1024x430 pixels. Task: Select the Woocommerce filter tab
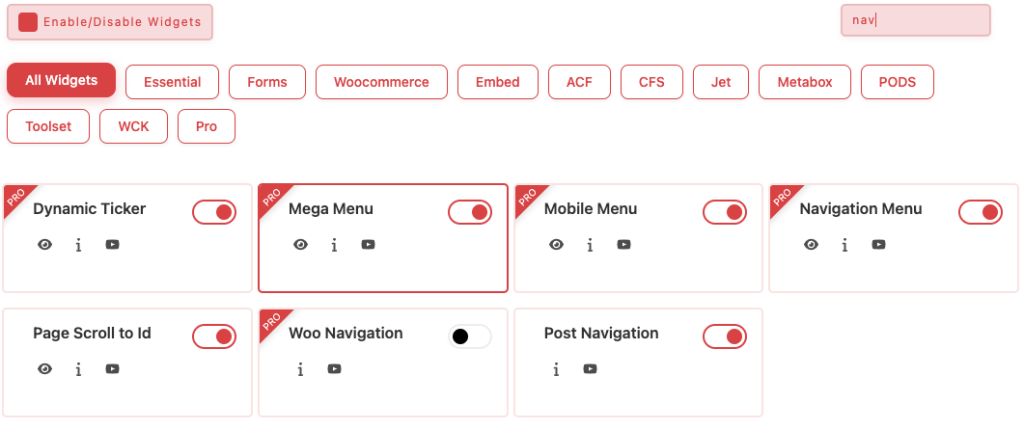pos(381,82)
